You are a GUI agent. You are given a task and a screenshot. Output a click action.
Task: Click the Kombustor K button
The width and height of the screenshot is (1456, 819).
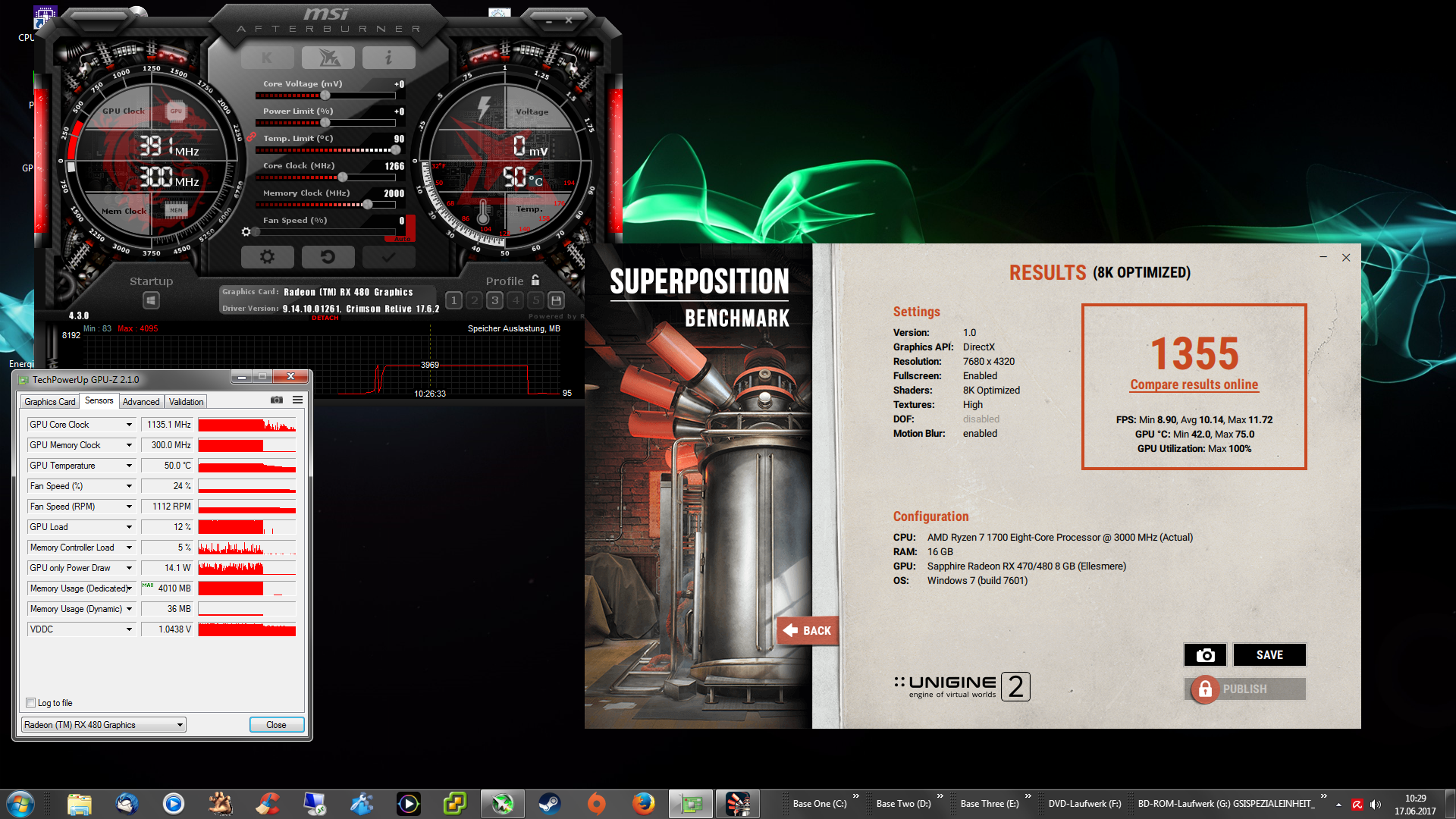(x=267, y=58)
